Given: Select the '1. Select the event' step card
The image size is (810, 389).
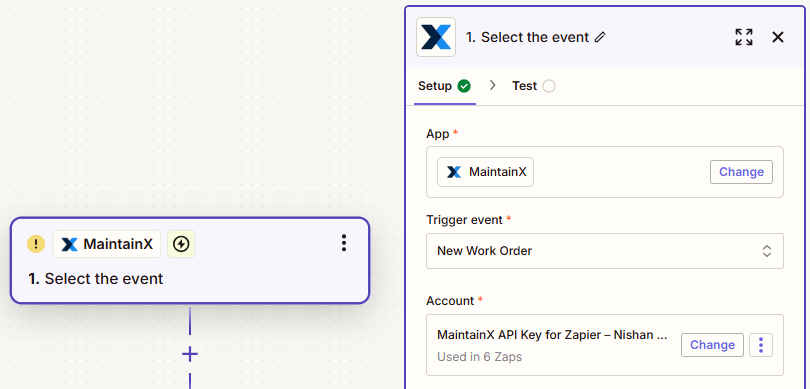Looking at the screenshot, I should [x=190, y=260].
